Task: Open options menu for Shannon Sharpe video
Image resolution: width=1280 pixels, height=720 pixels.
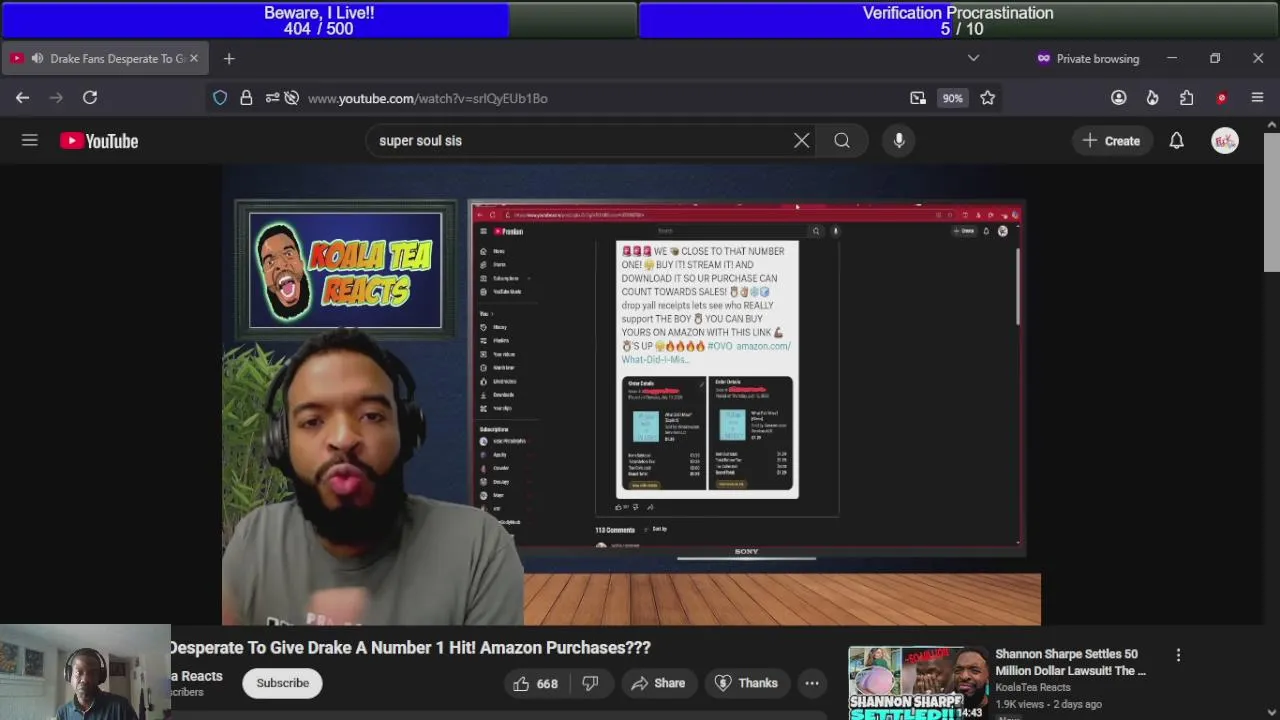Action: (x=1178, y=655)
